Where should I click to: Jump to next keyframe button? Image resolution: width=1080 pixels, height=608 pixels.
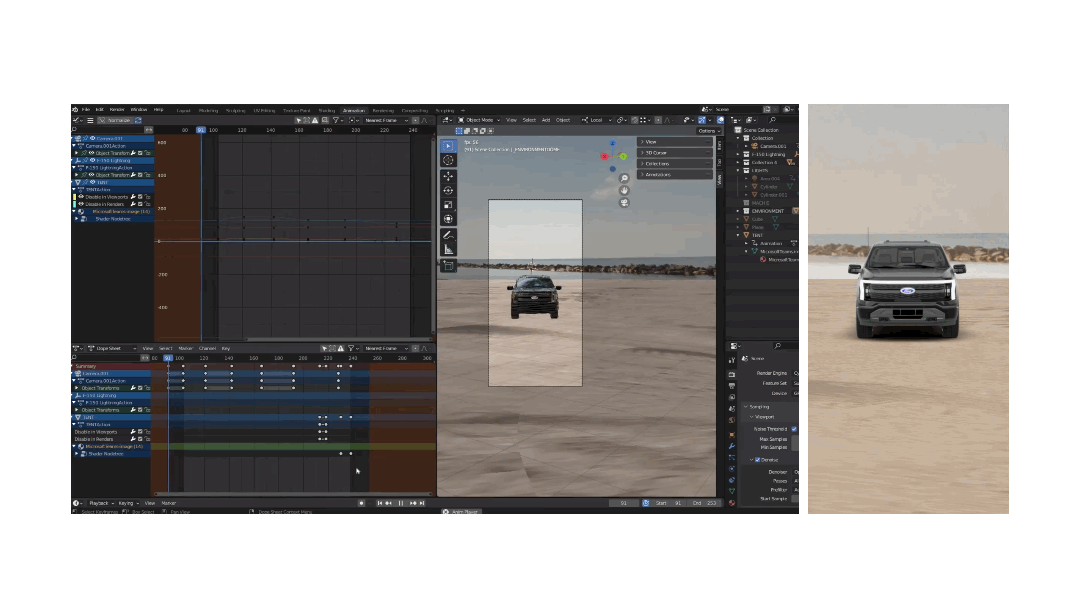coord(413,503)
